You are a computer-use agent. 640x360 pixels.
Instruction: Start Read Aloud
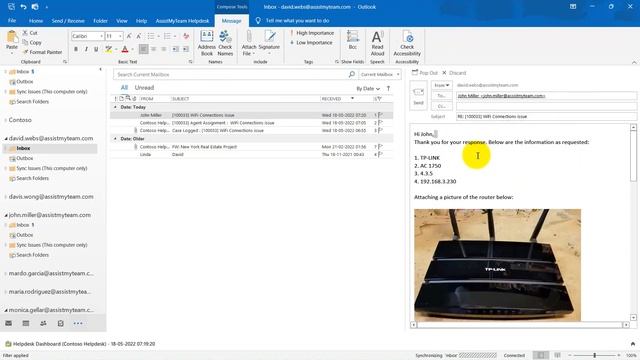[x=377, y=43]
